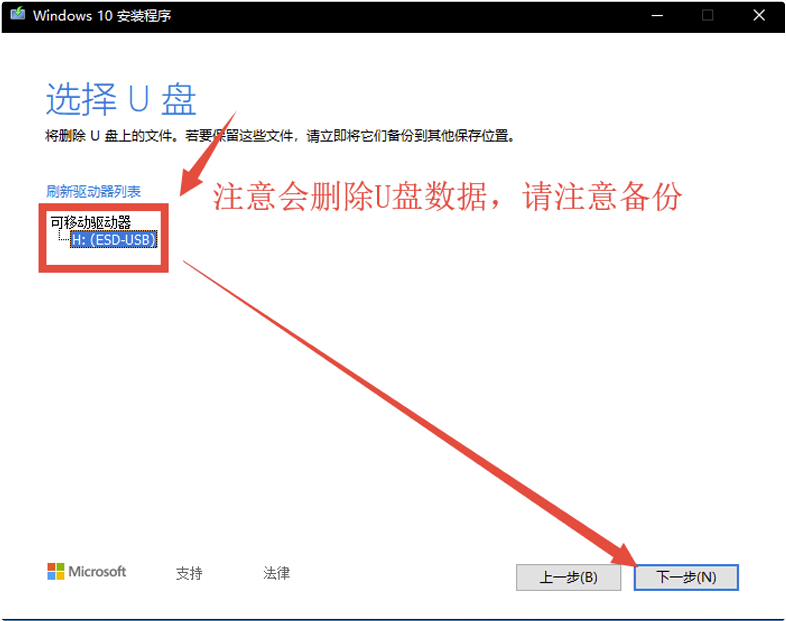
Task: Click the Windows 10 setup icon in title bar
Action: [x=17, y=16]
